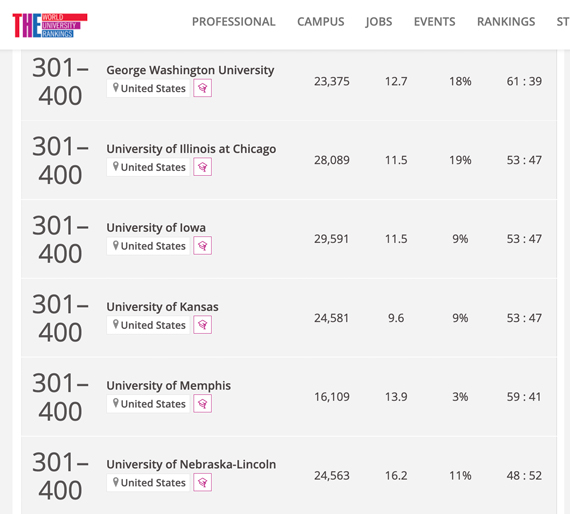Click the THE World University Rankings logo

(x=50, y=25)
